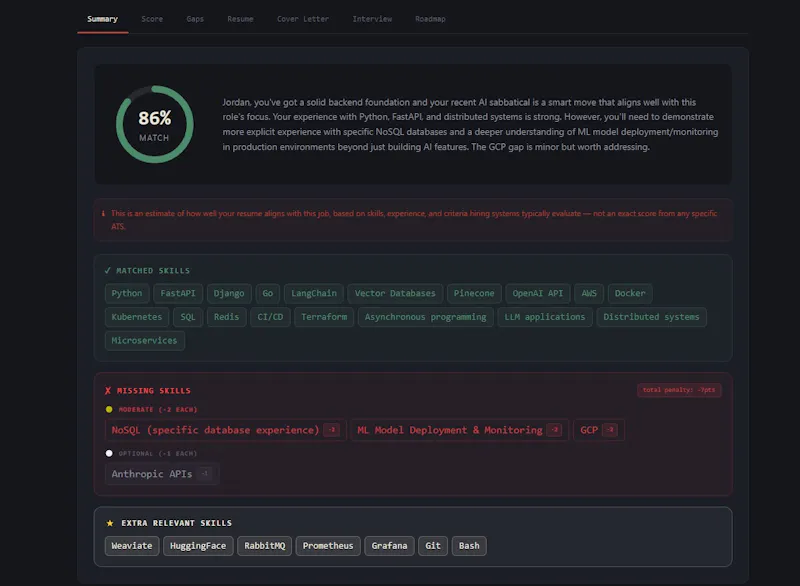This screenshot has height=586, width=800.
Task: Select the Pinecone skill tag
Action: click(x=474, y=293)
